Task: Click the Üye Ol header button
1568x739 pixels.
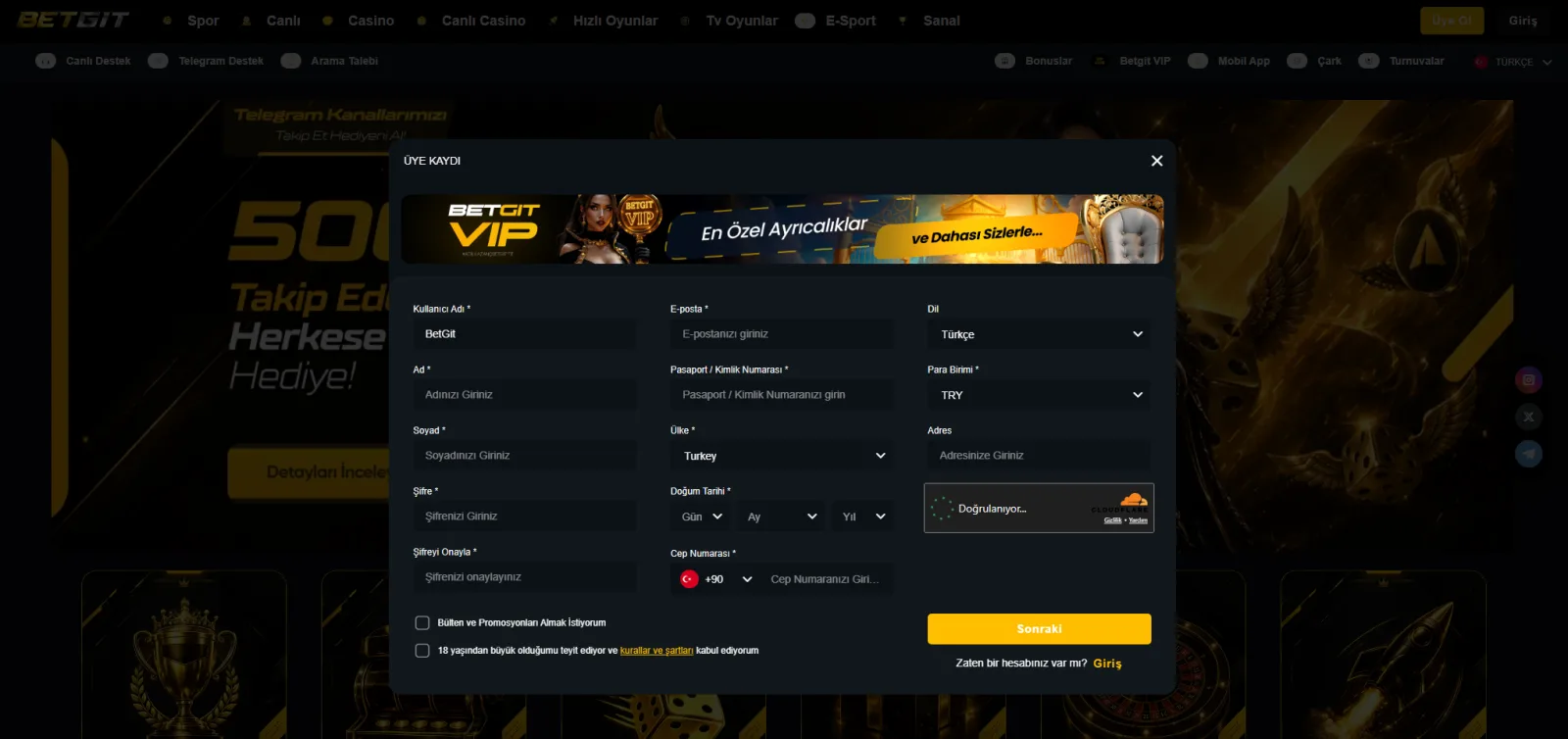Action: (1451, 21)
